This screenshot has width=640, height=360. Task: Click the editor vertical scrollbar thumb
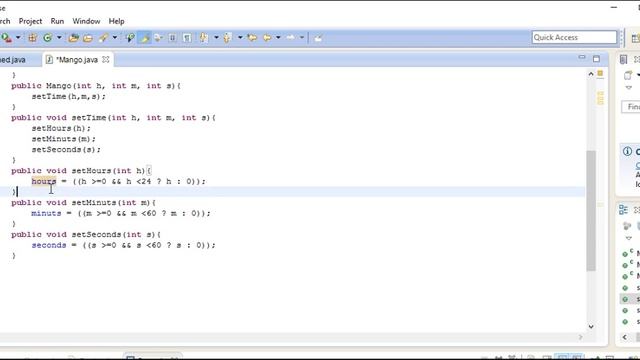click(591, 211)
